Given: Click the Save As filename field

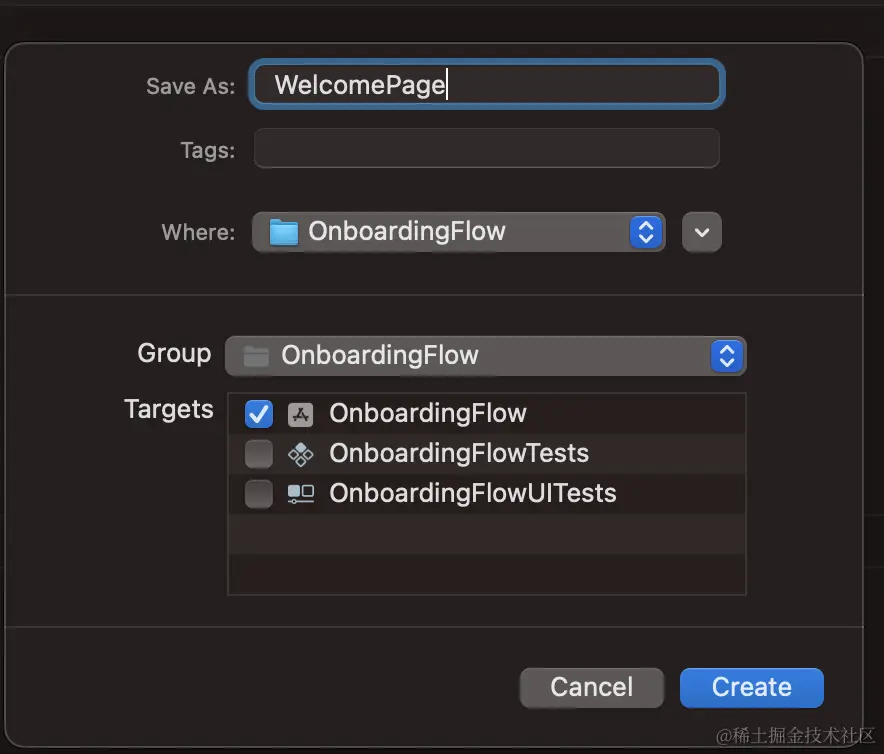Looking at the screenshot, I should tap(486, 85).
